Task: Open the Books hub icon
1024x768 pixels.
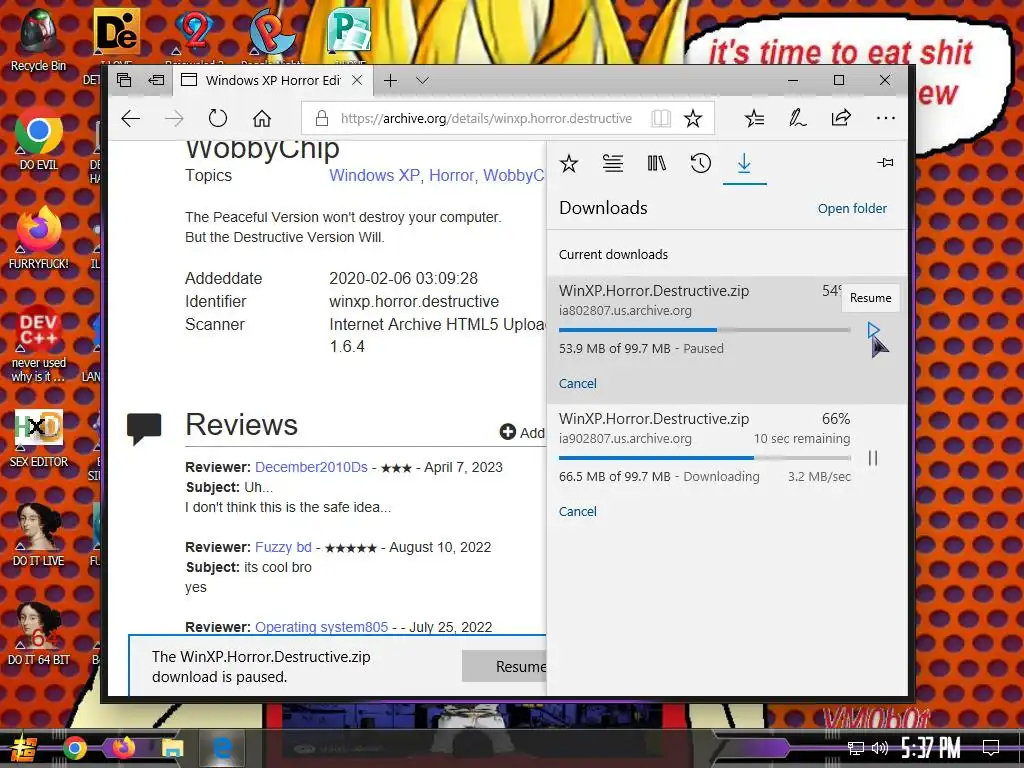Action: point(656,163)
